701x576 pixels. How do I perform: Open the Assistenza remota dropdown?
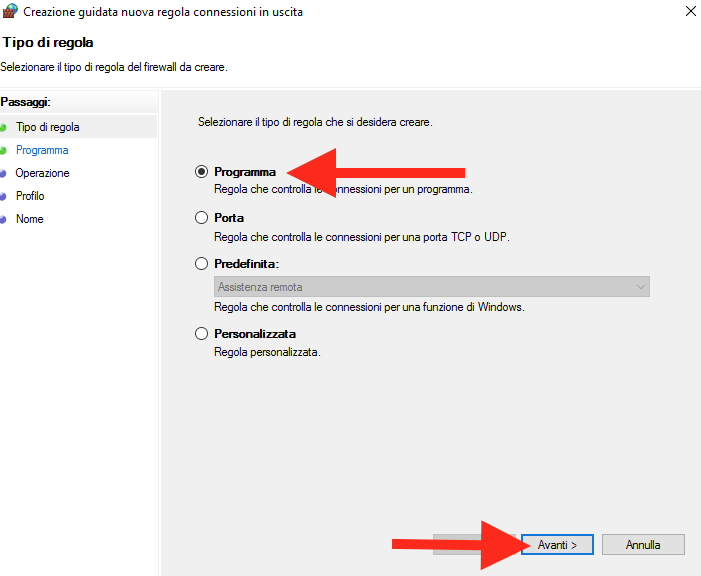pos(431,287)
